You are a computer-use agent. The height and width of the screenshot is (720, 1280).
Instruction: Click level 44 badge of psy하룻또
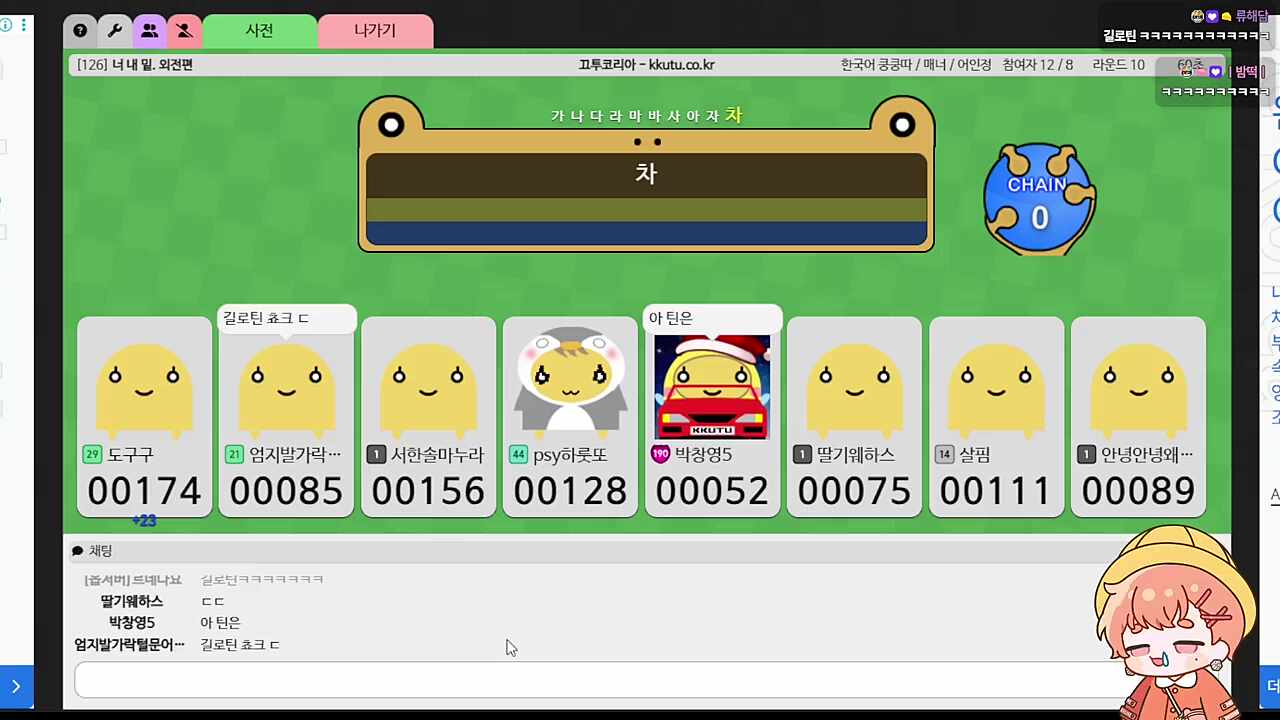[518, 455]
